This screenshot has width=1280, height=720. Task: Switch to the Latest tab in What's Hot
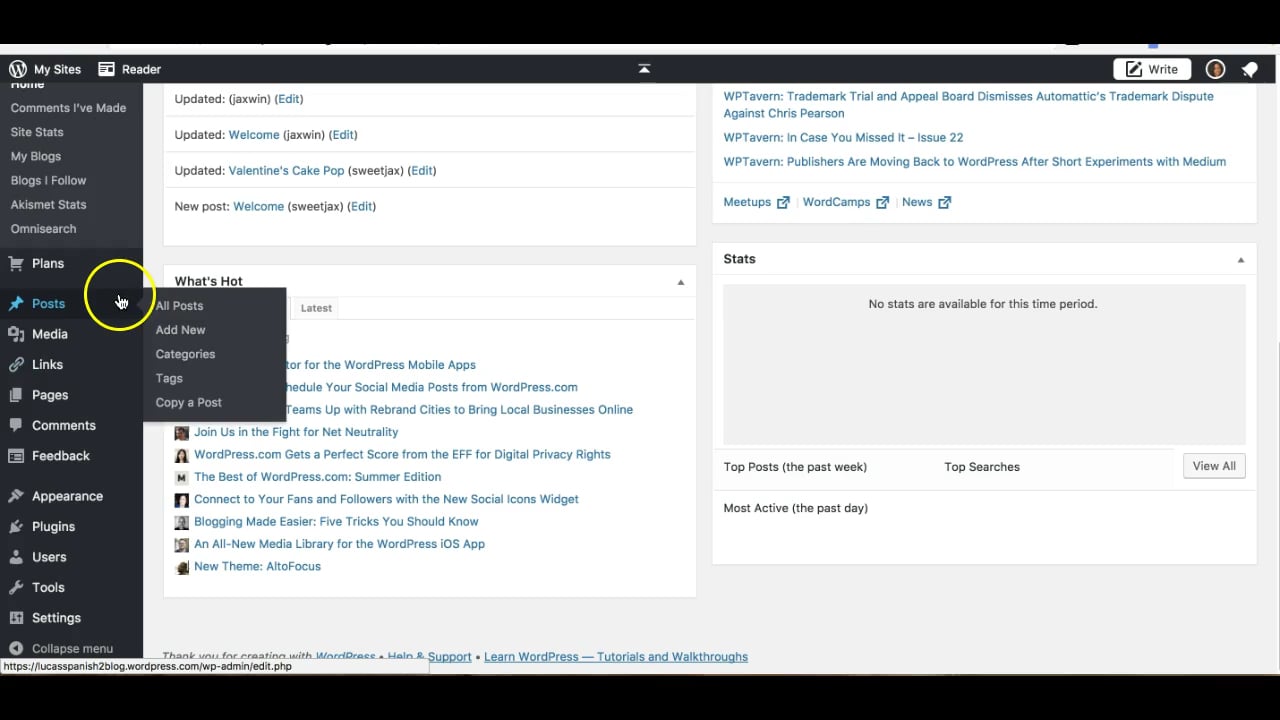pyautogui.click(x=316, y=308)
